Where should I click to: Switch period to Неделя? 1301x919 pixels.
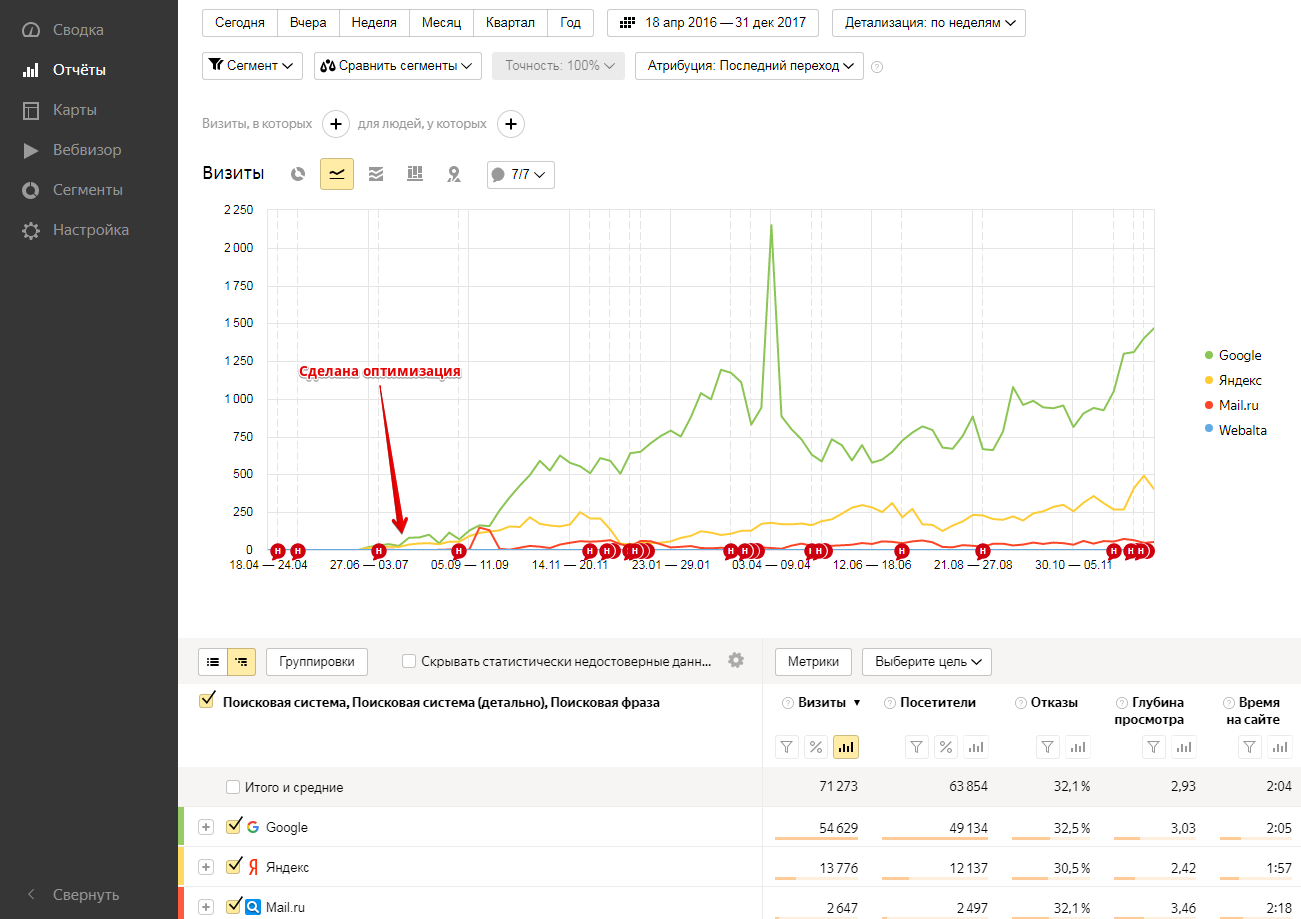(374, 22)
